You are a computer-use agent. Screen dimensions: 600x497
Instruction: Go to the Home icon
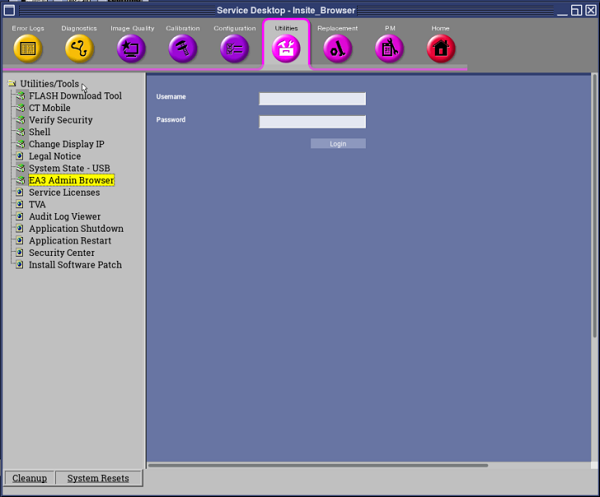440,48
